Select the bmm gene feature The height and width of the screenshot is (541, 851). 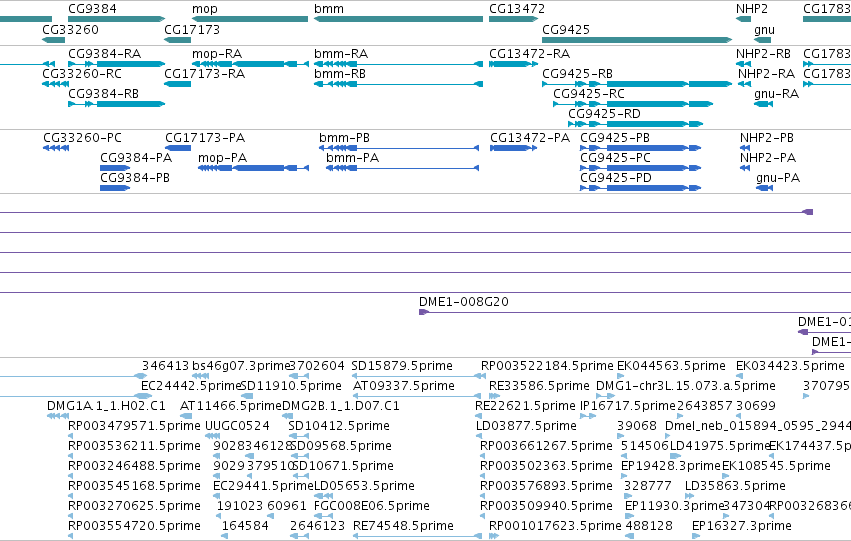coord(398,19)
